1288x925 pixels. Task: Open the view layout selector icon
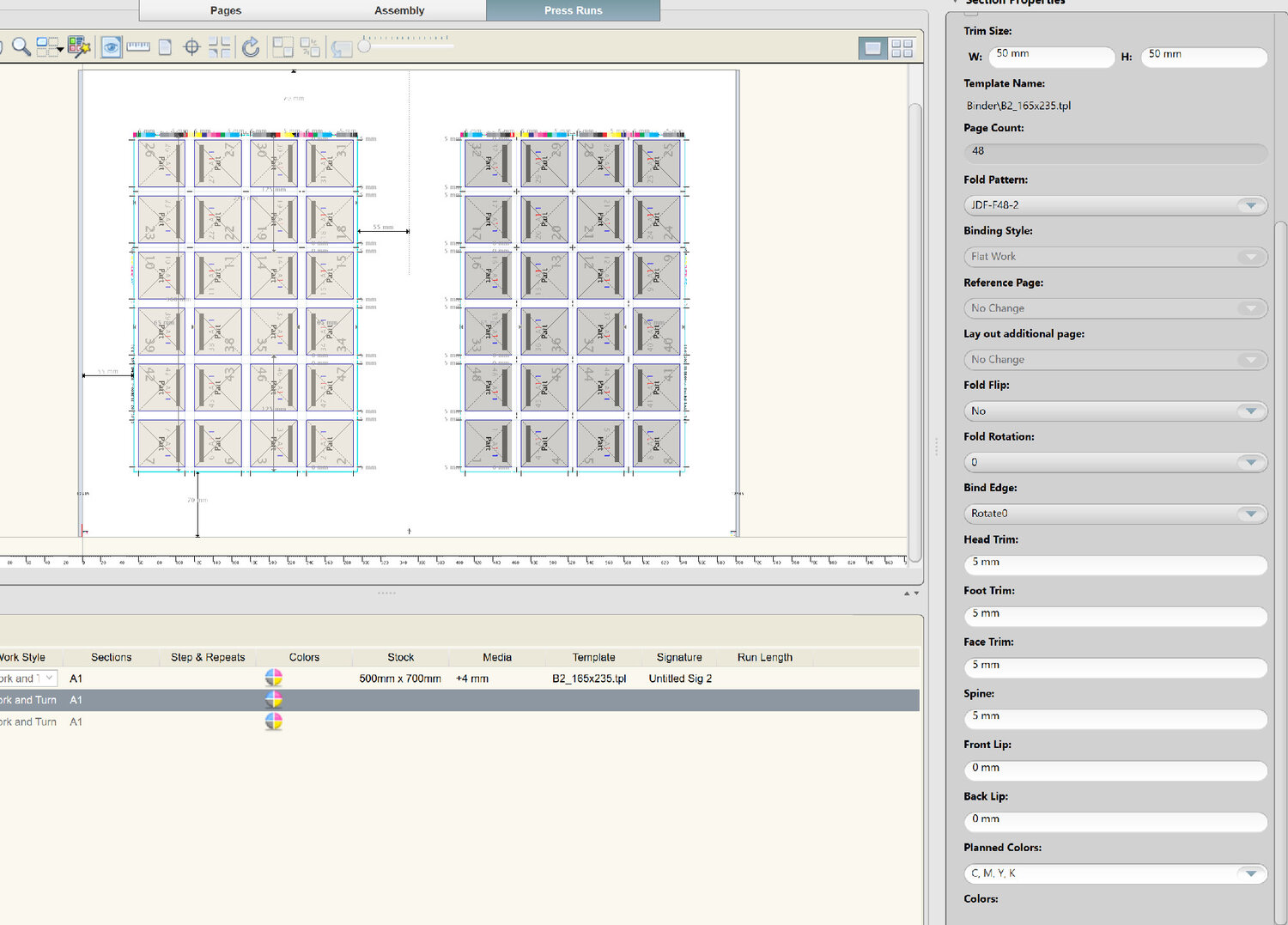click(50, 46)
